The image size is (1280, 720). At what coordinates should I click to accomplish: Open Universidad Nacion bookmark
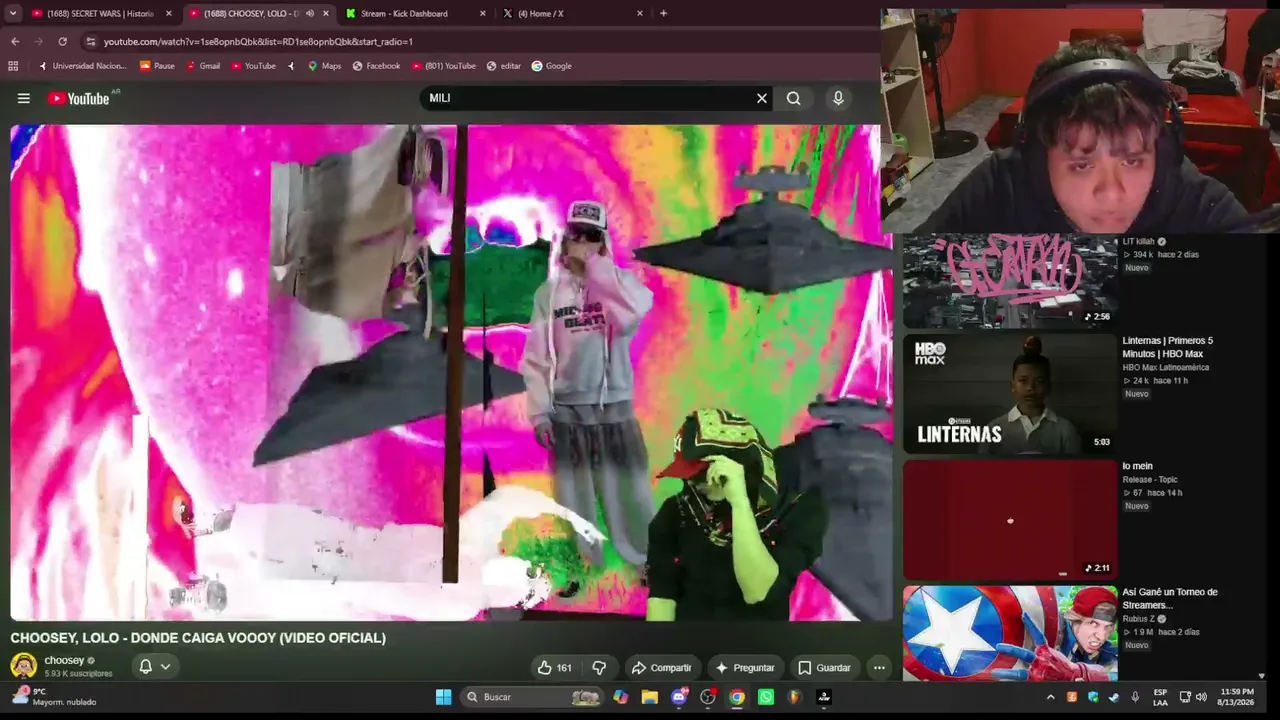(x=82, y=66)
